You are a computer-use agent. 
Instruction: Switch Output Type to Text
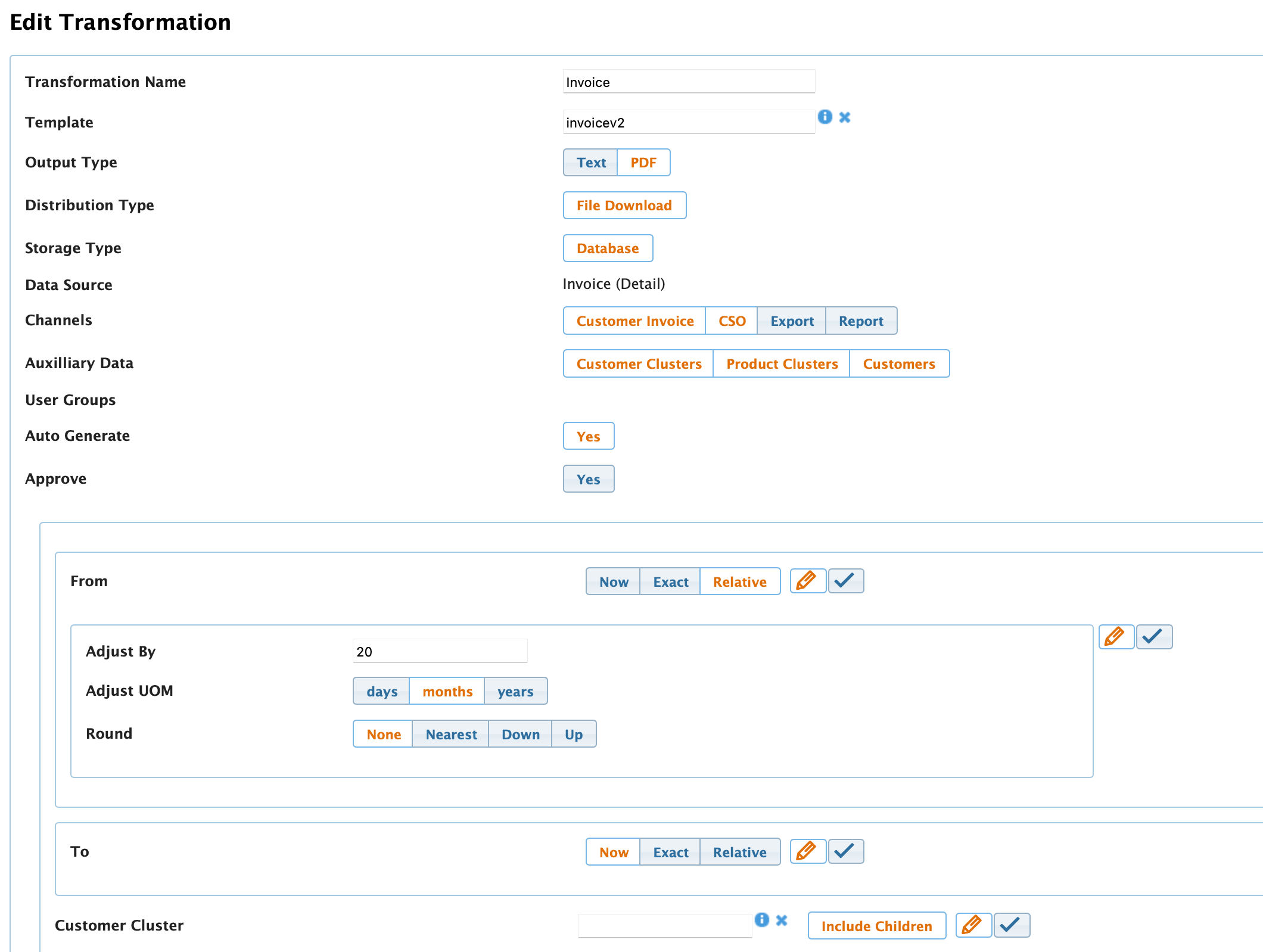point(590,162)
